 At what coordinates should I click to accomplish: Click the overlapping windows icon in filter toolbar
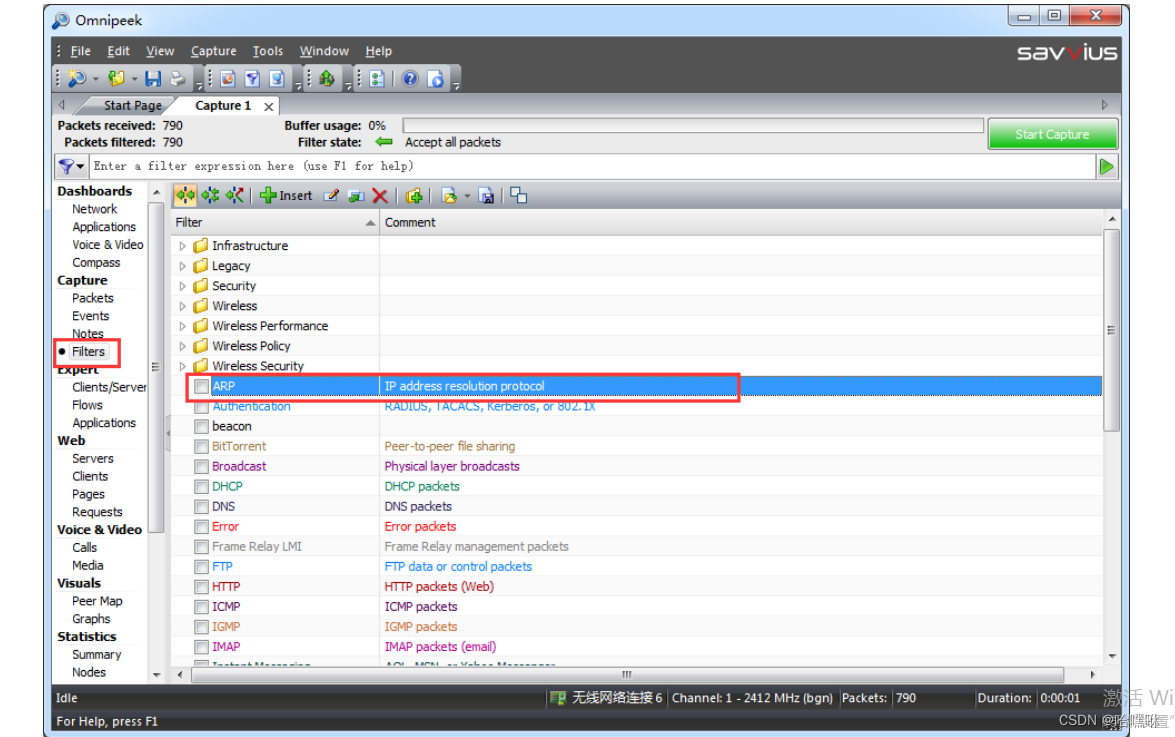519,195
